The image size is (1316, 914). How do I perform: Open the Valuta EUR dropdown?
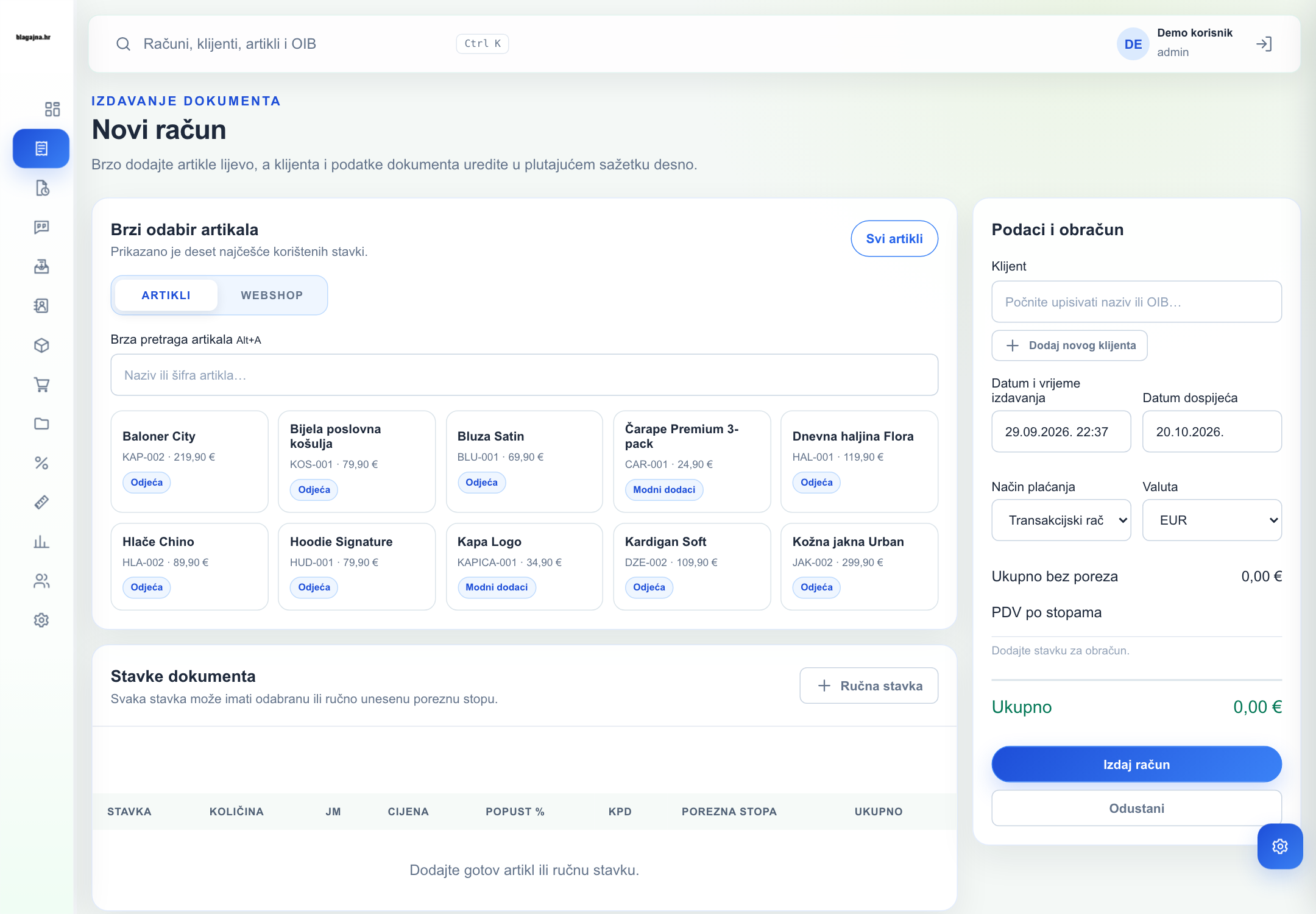pos(1212,520)
